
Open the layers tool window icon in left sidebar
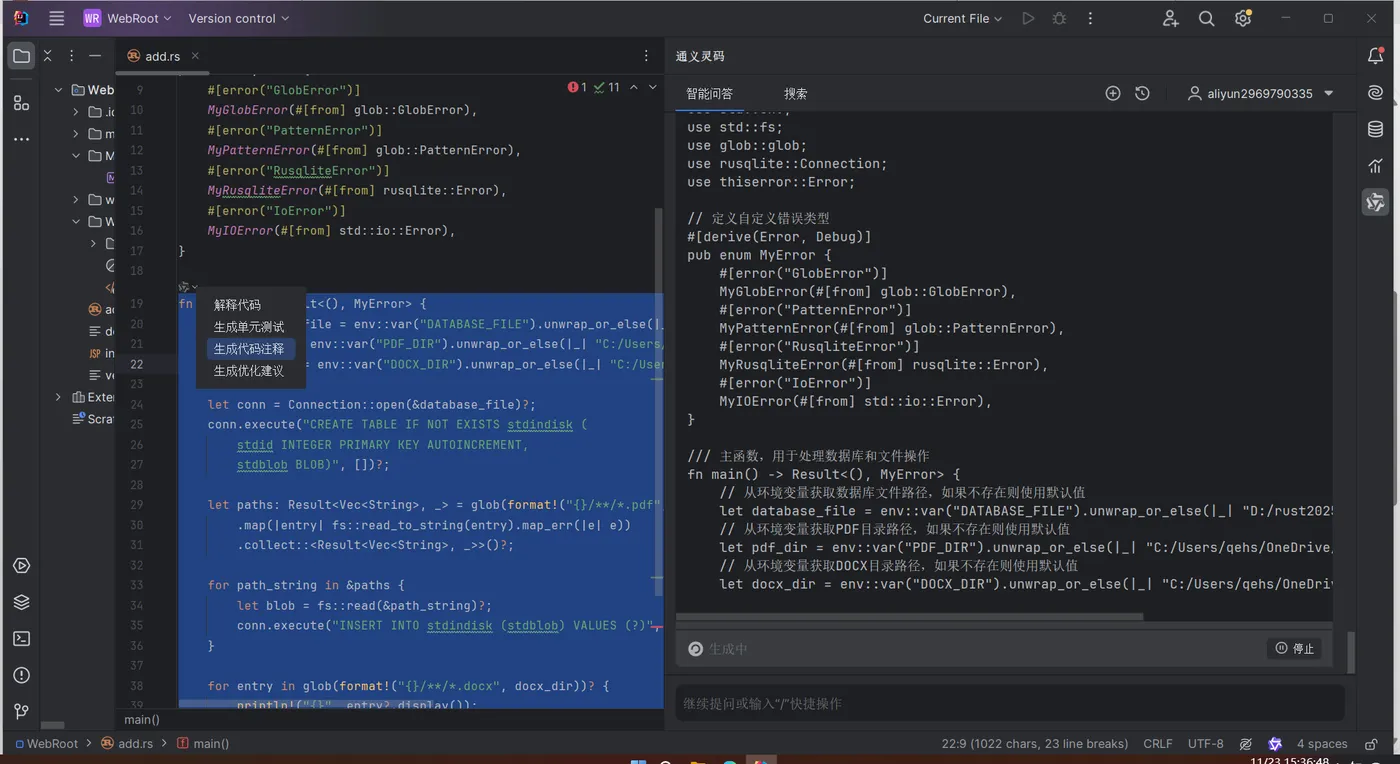[x=21, y=602]
